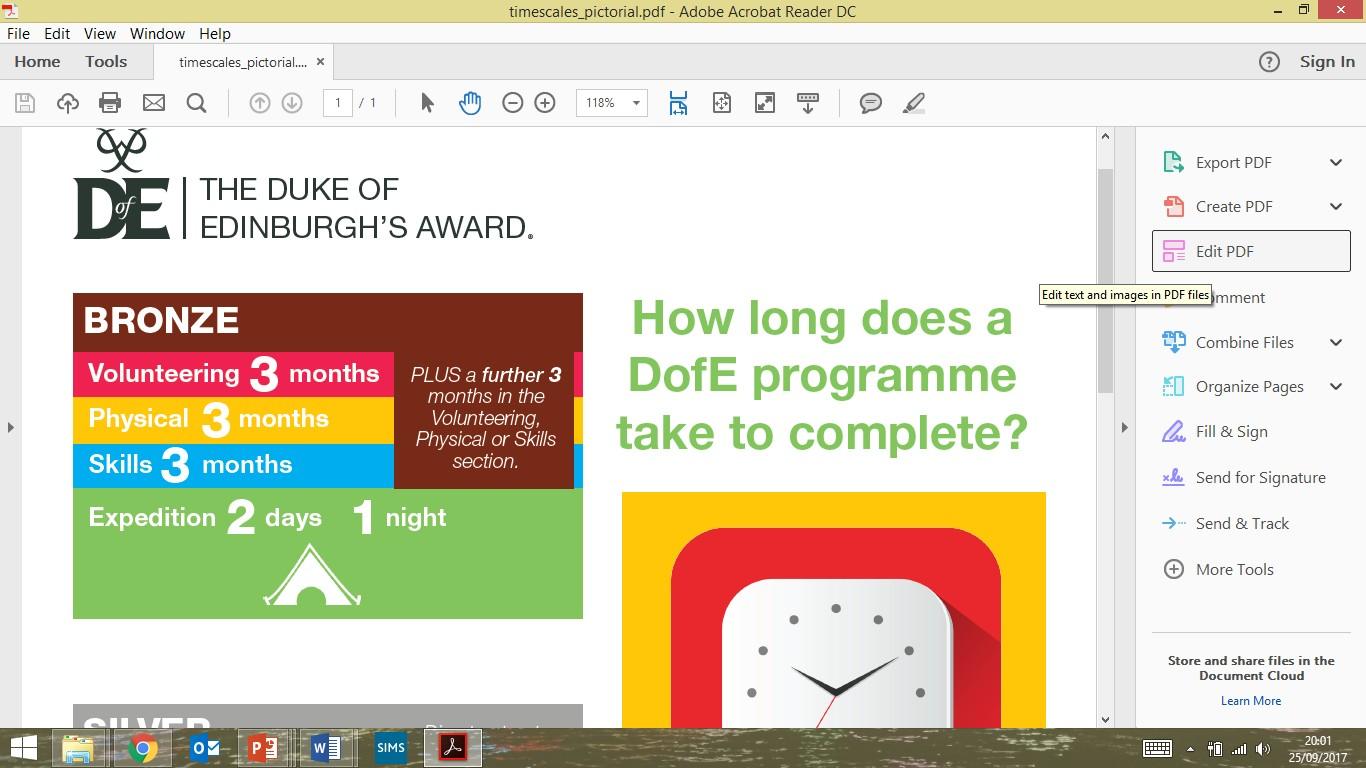
Task: Expand the Export PDF options
Action: click(x=1336, y=162)
